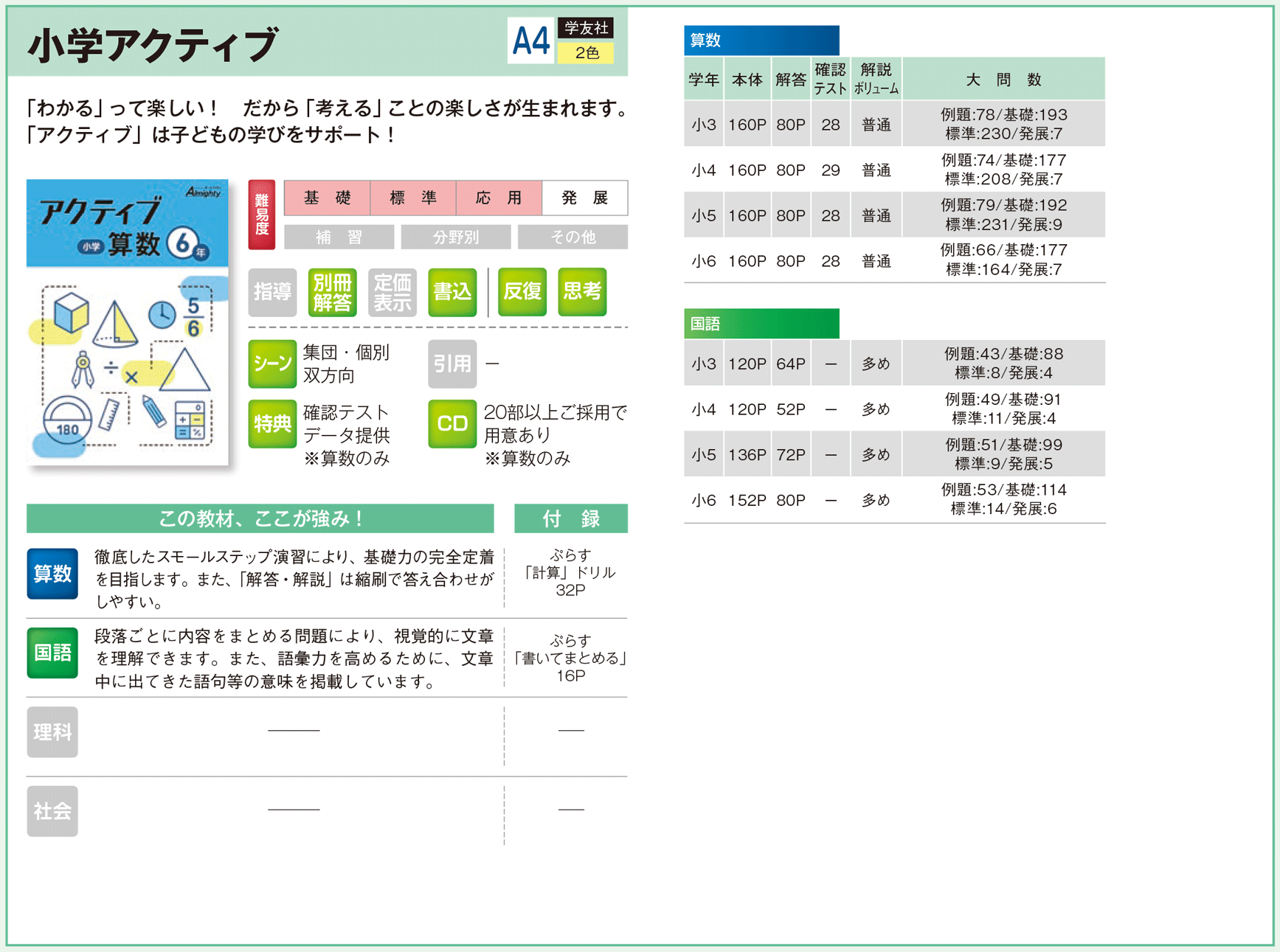Click the yellow 2色 color label
1280x952 pixels.
click(586, 53)
